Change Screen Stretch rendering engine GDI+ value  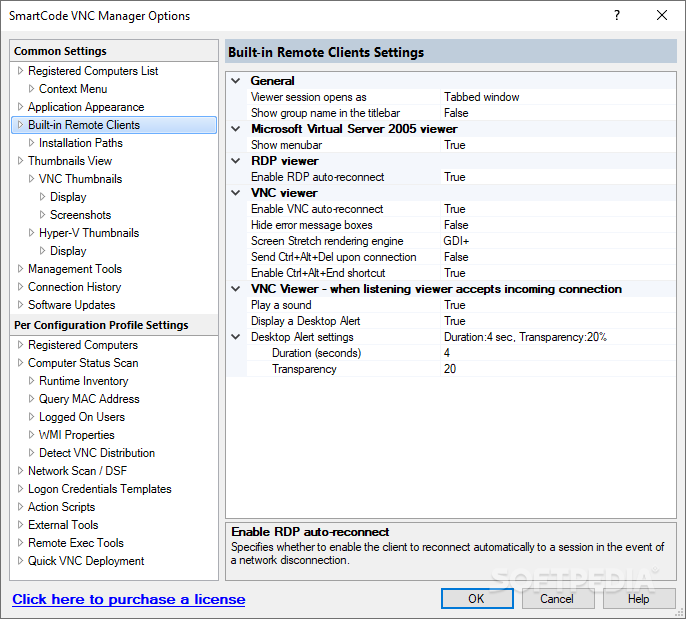click(x=558, y=241)
